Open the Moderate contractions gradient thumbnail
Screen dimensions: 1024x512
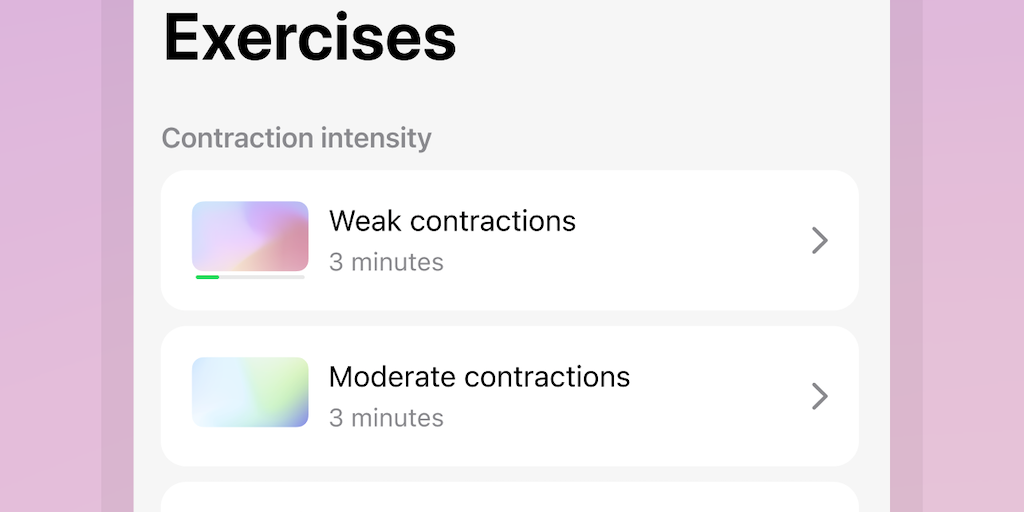coord(250,392)
